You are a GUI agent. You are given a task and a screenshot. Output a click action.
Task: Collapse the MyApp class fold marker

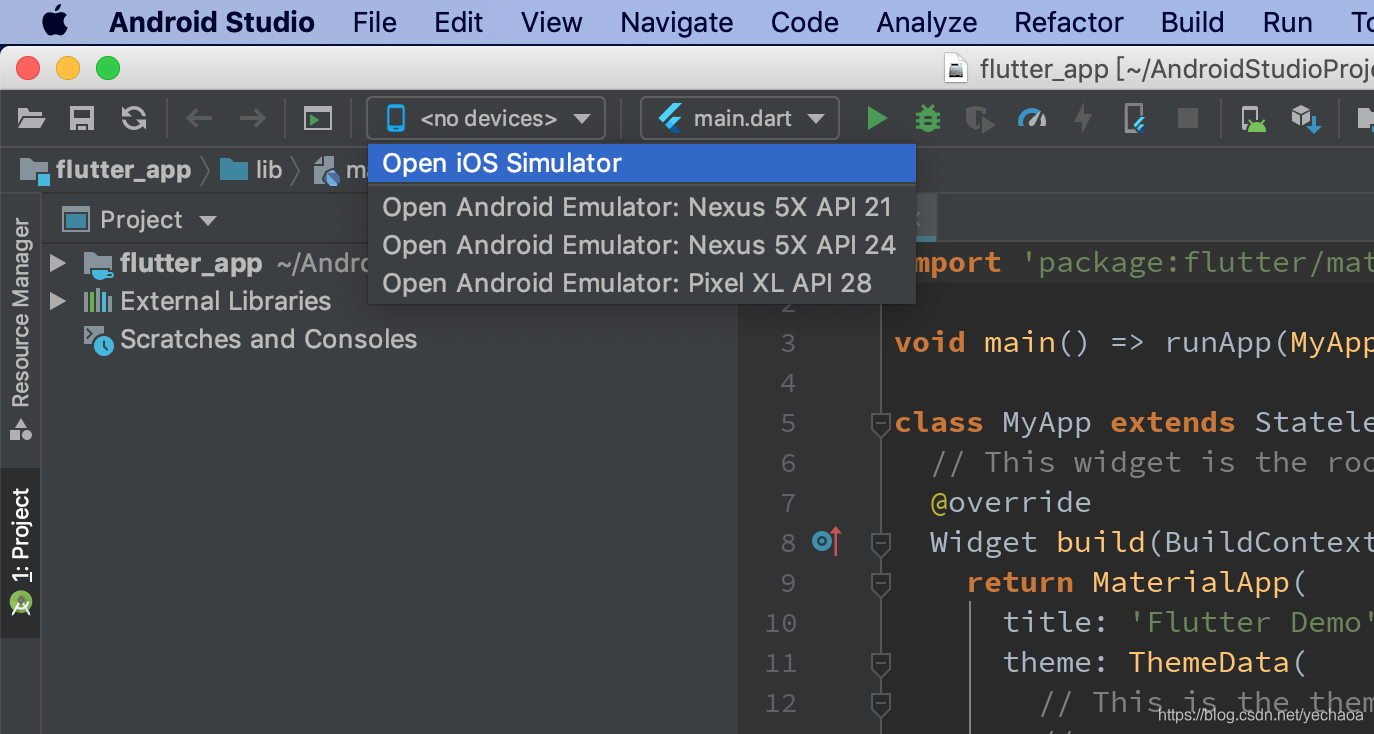pyautogui.click(x=880, y=424)
